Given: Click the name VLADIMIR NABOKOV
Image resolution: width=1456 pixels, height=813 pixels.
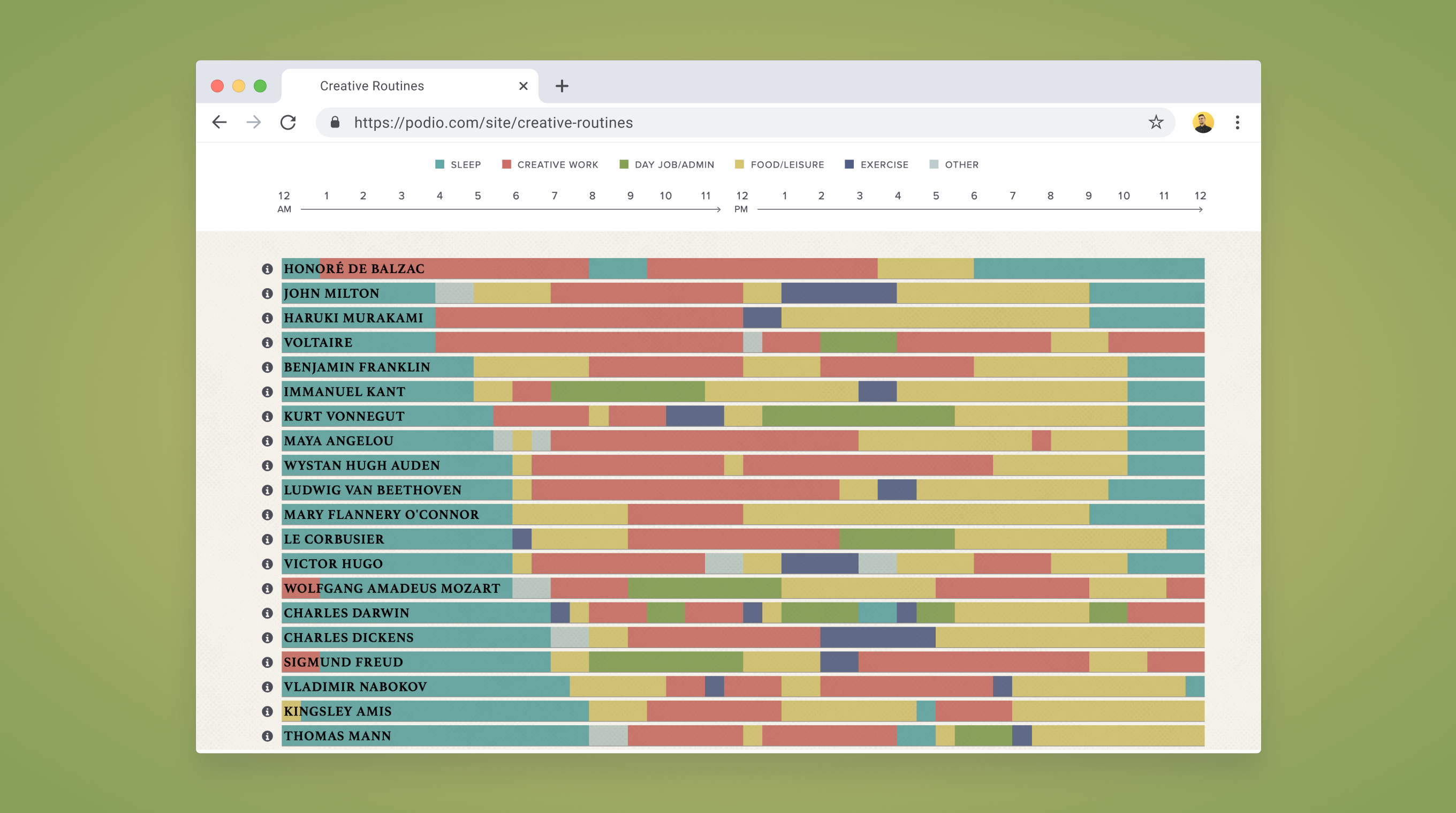Looking at the screenshot, I should click(355, 687).
